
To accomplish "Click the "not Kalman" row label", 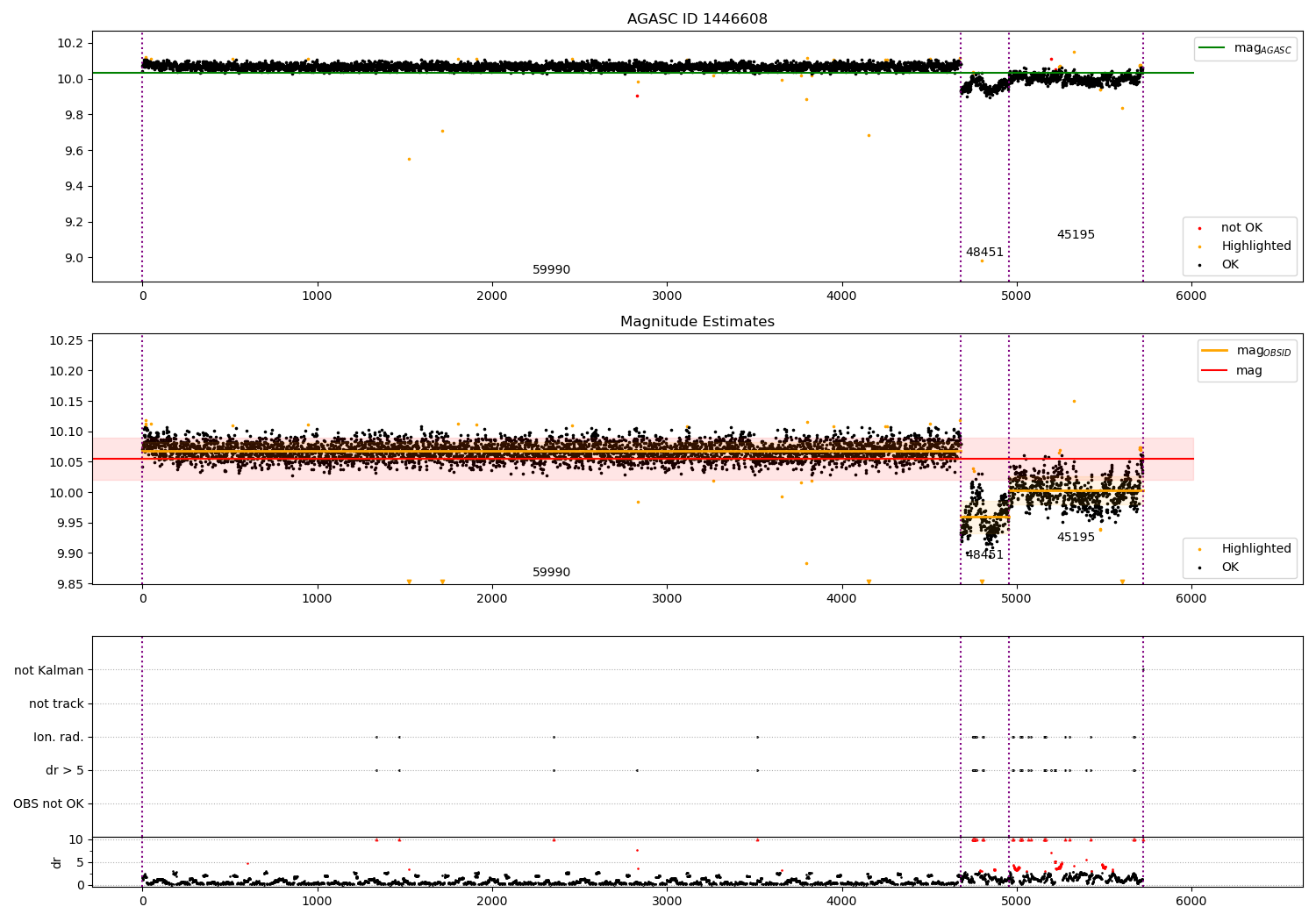I will tap(49, 671).
